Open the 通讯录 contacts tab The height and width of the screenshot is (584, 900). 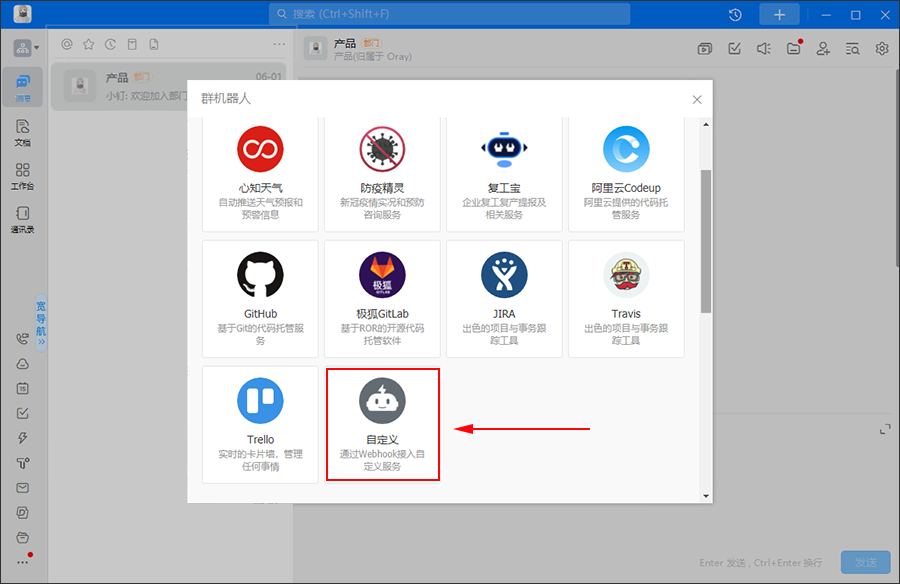tap(22, 219)
